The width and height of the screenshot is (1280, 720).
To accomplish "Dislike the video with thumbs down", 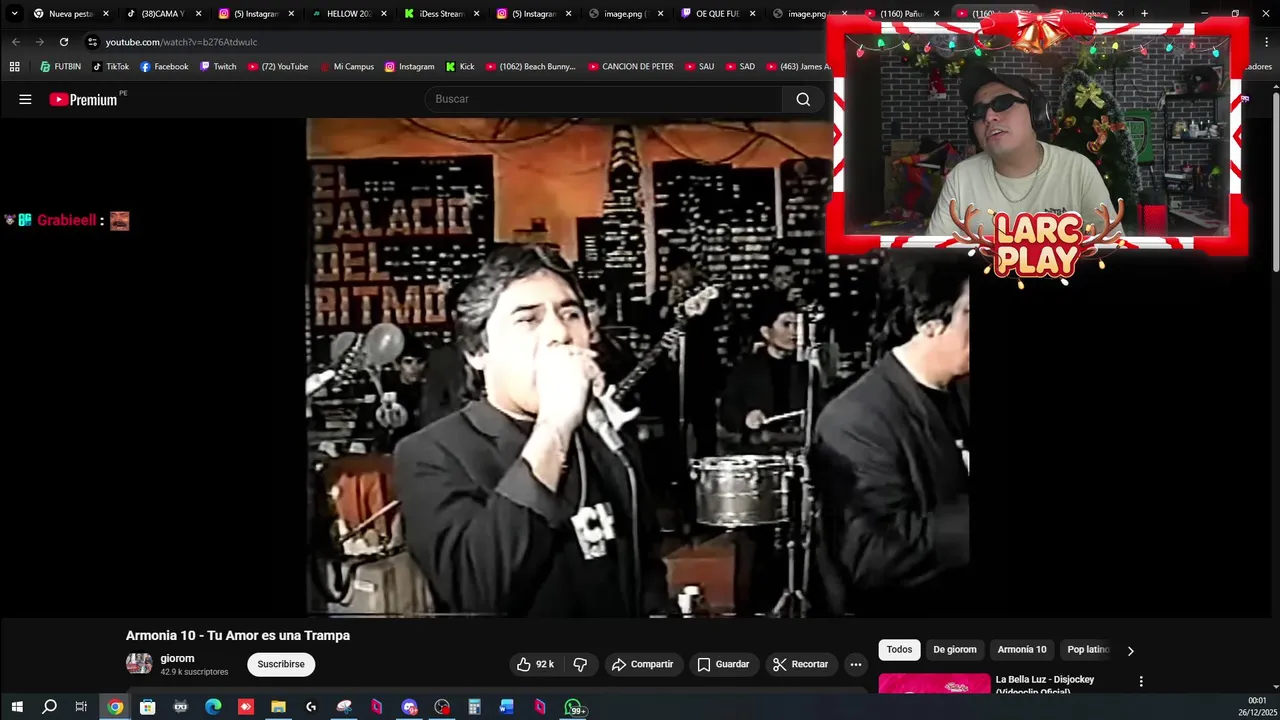I will [x=580, y=664].
